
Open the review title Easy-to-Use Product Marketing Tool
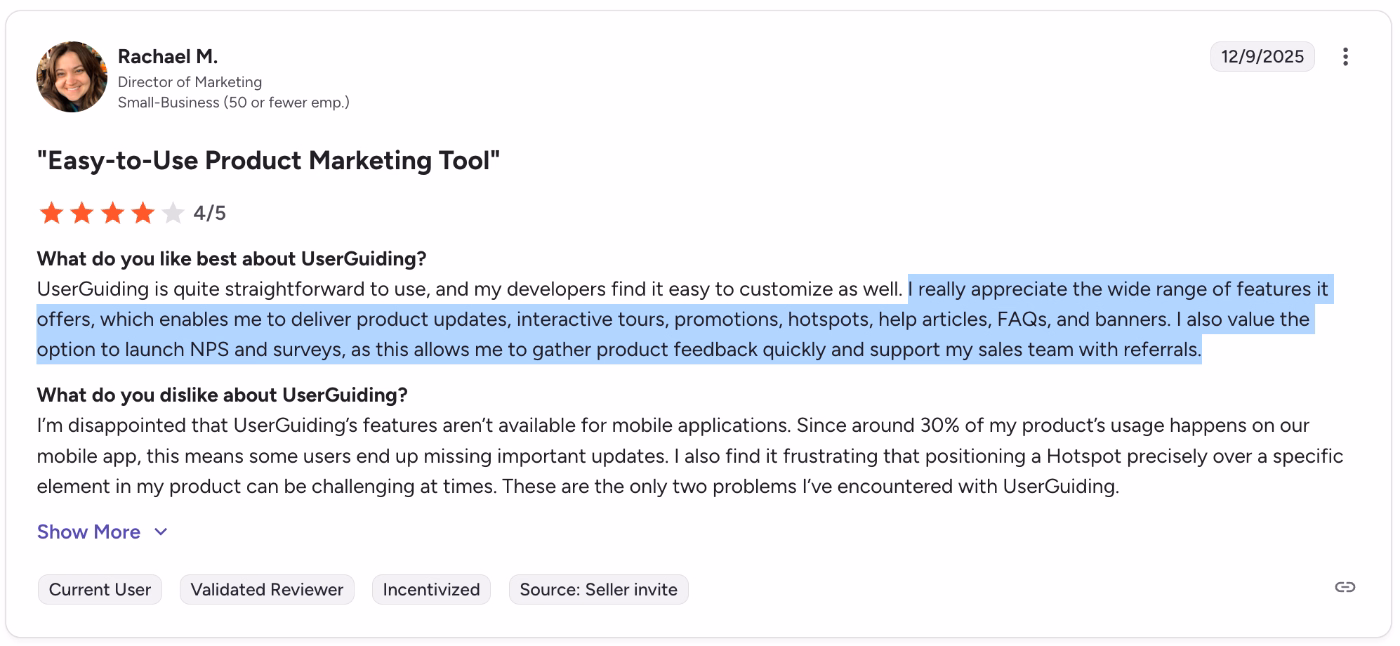tap(268, 160)
